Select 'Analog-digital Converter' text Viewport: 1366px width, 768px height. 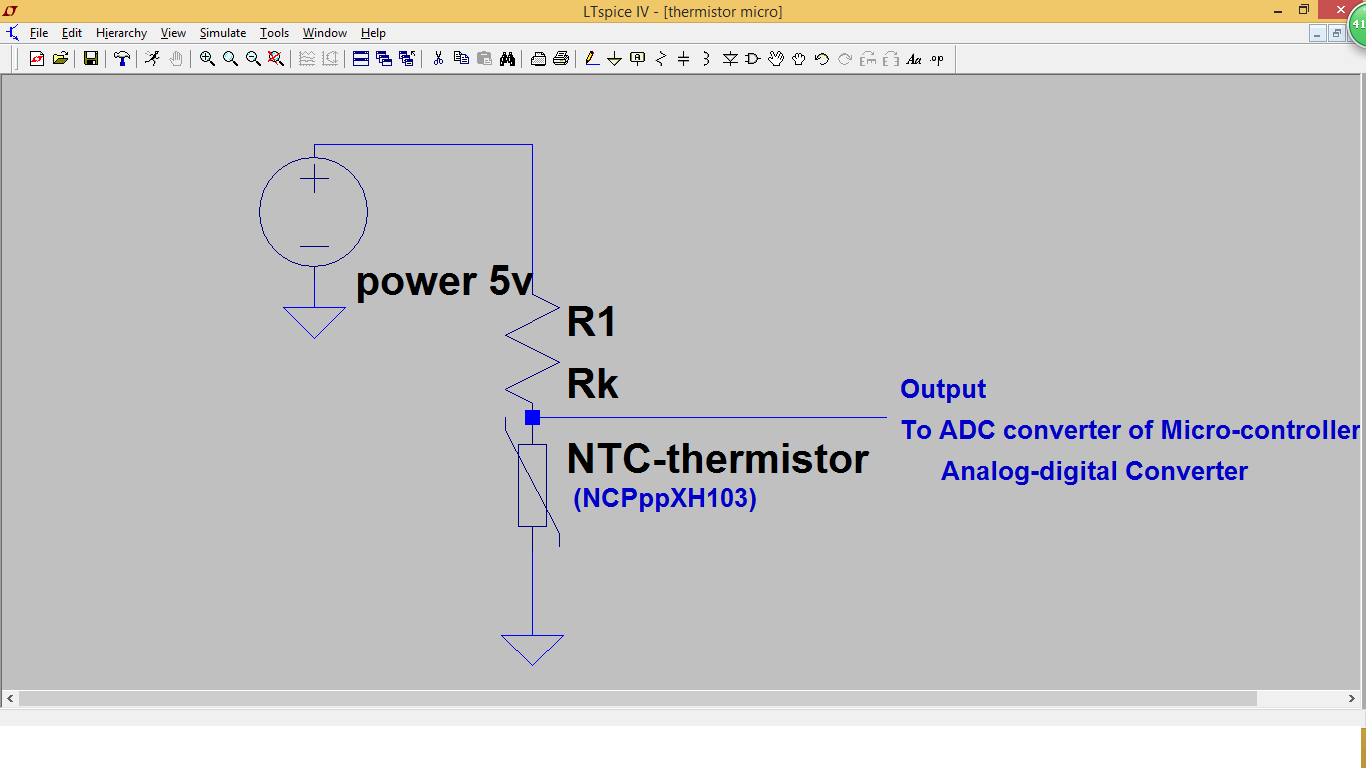pyautogui.click(x=1094, y=471)
